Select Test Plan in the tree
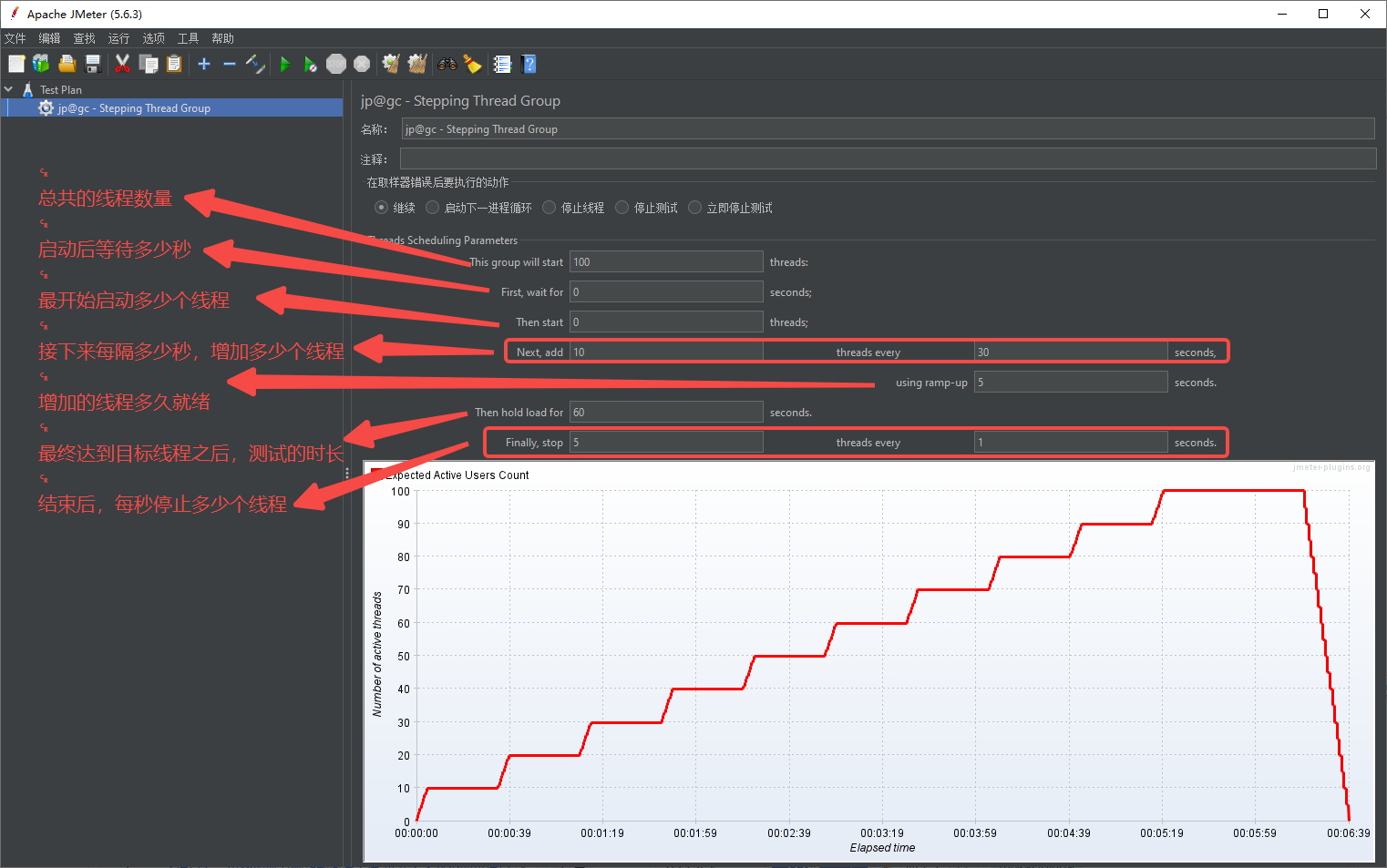Viewport: 1387px width, 868px height. 61,89
